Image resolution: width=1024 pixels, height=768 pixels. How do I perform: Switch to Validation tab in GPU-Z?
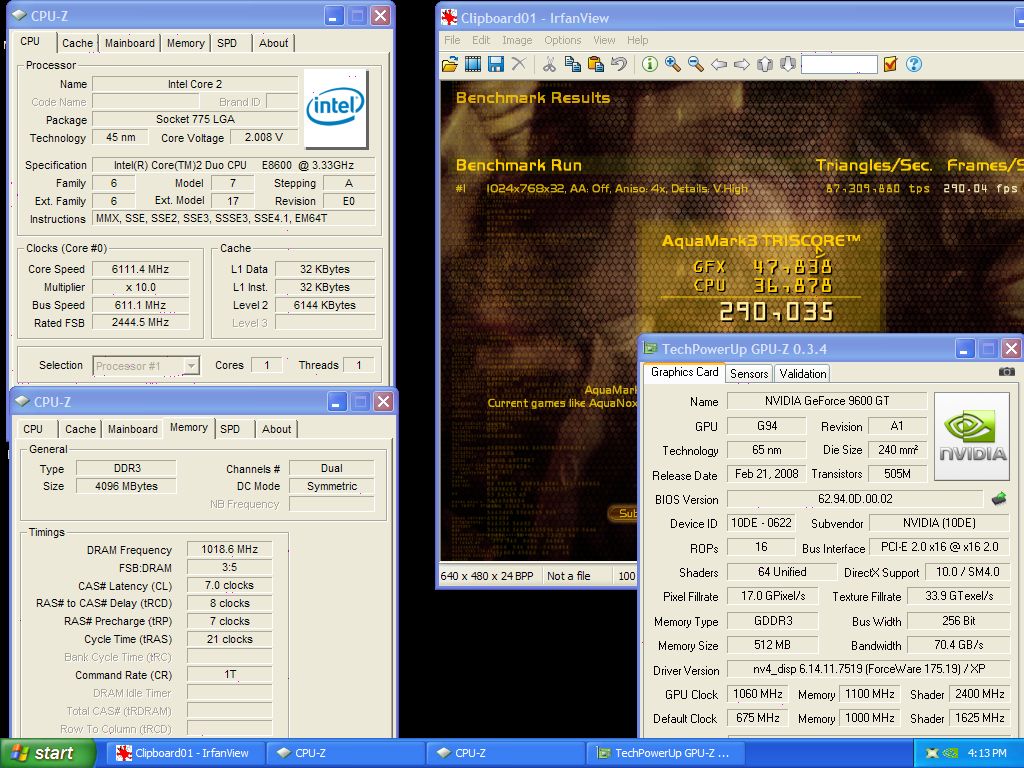[x=803, y=374]
